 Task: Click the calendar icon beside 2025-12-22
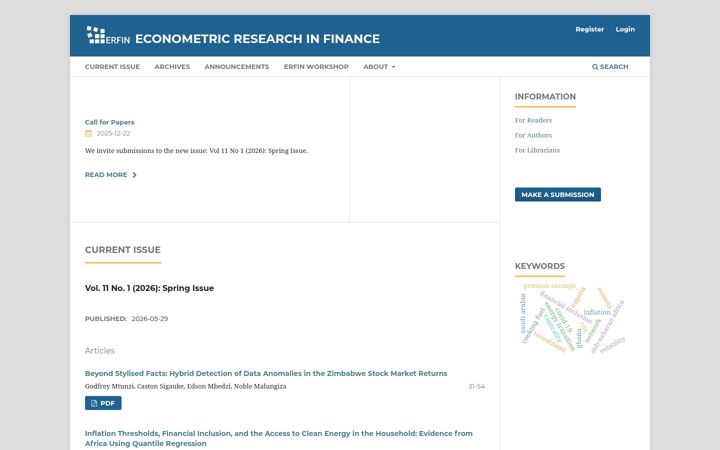click(88, 133)
